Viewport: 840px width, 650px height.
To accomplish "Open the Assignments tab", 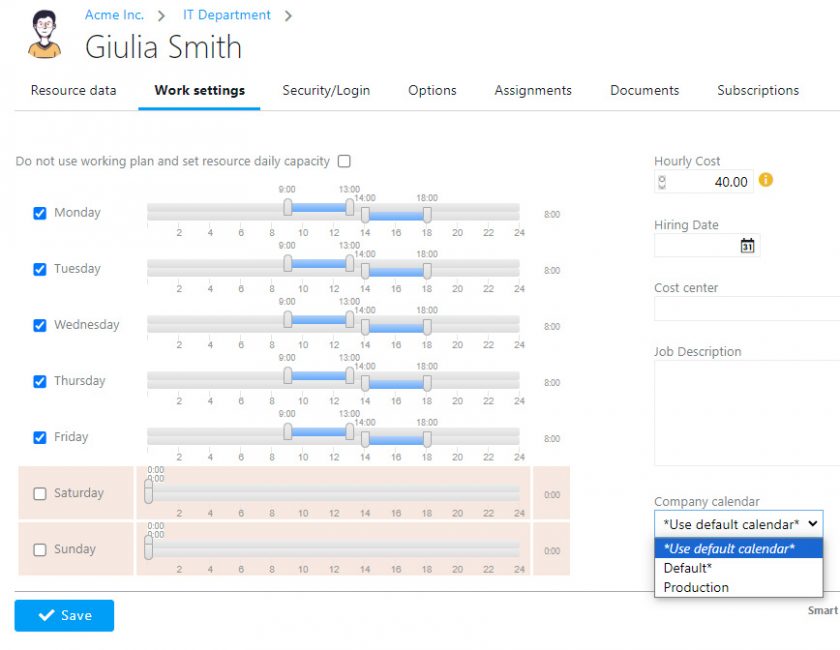I will tap(532, 90).
